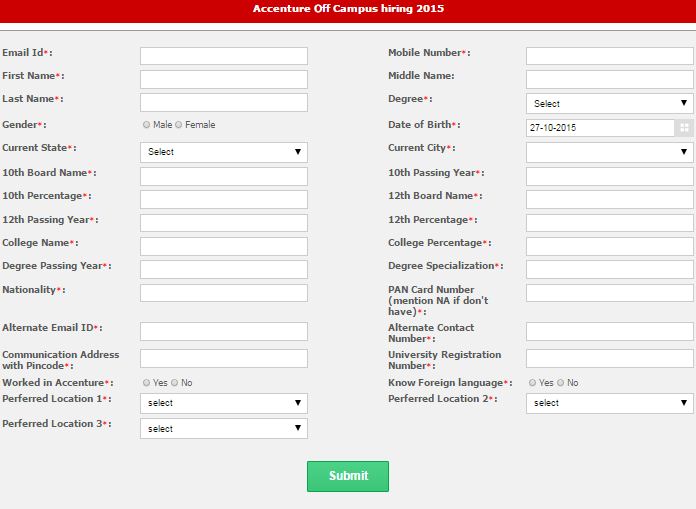Choose Yes for Know Foreign language
696x509 pixels.
click(532, 383)
